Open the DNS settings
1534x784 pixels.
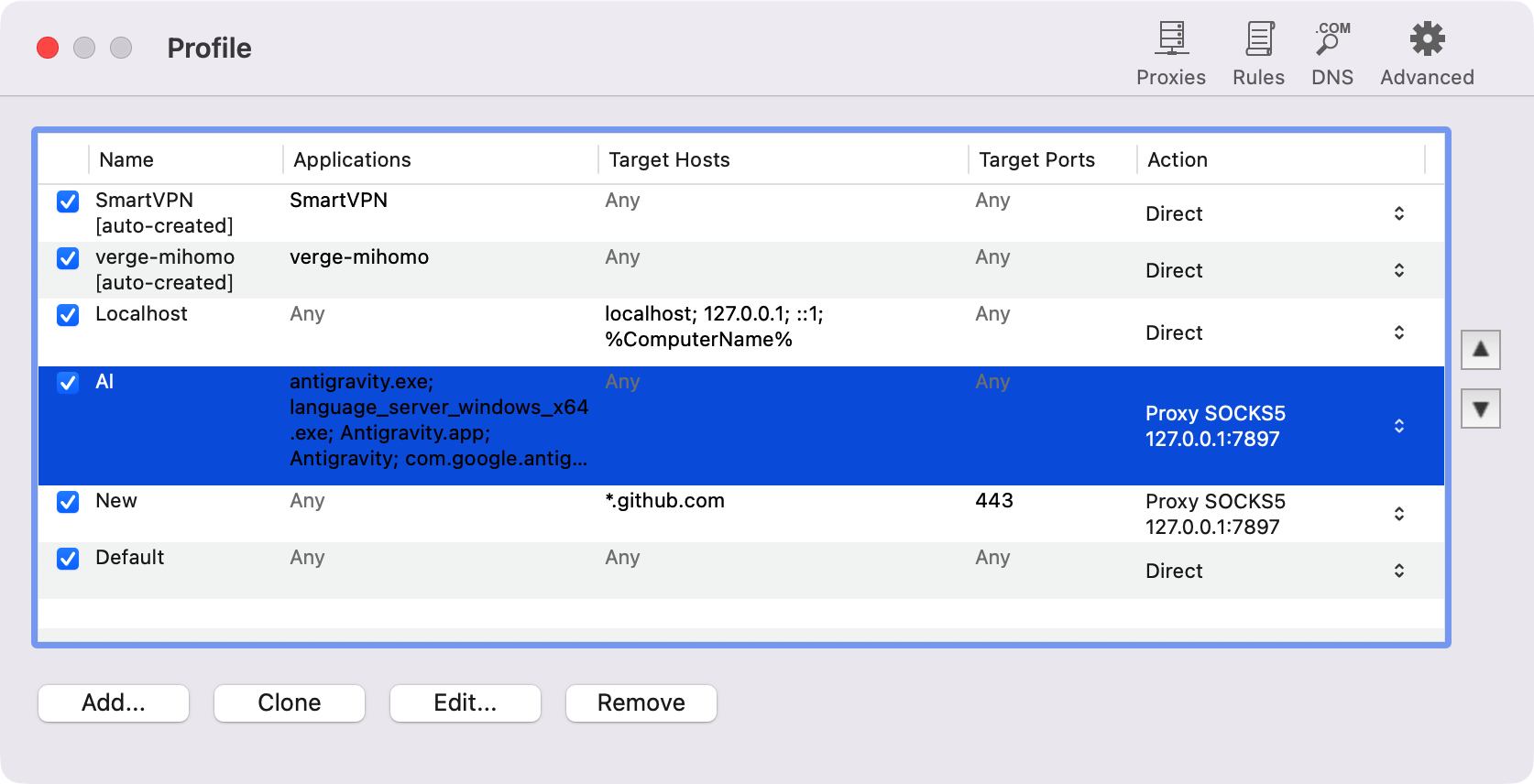[1331, 54]
